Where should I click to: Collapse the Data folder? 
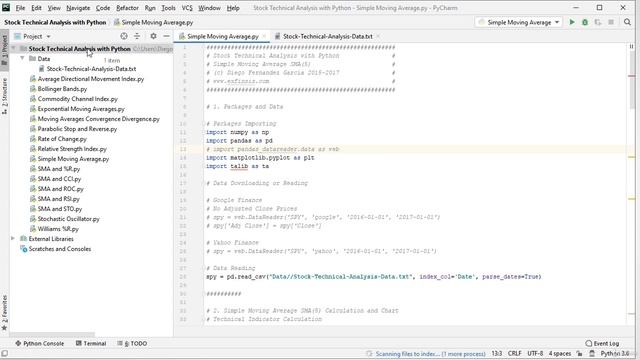[x=22, y=59]
